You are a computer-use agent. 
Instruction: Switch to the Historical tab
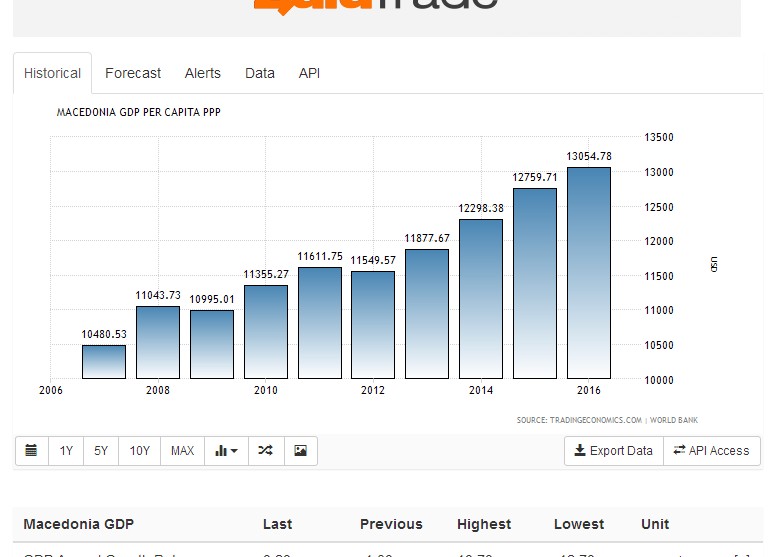tap(52, 73)
